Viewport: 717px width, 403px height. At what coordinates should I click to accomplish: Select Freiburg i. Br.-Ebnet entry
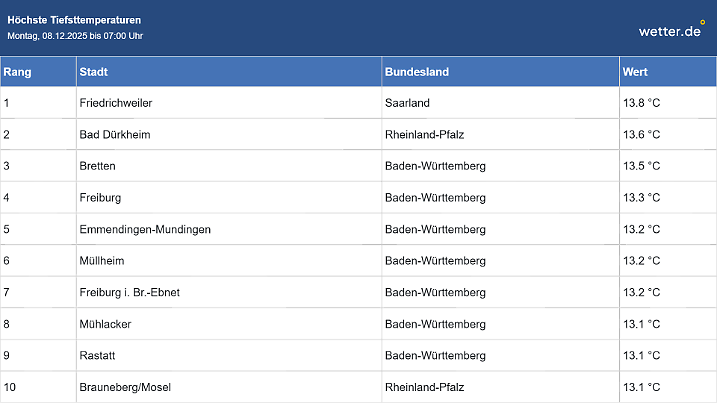coord(129,293)
